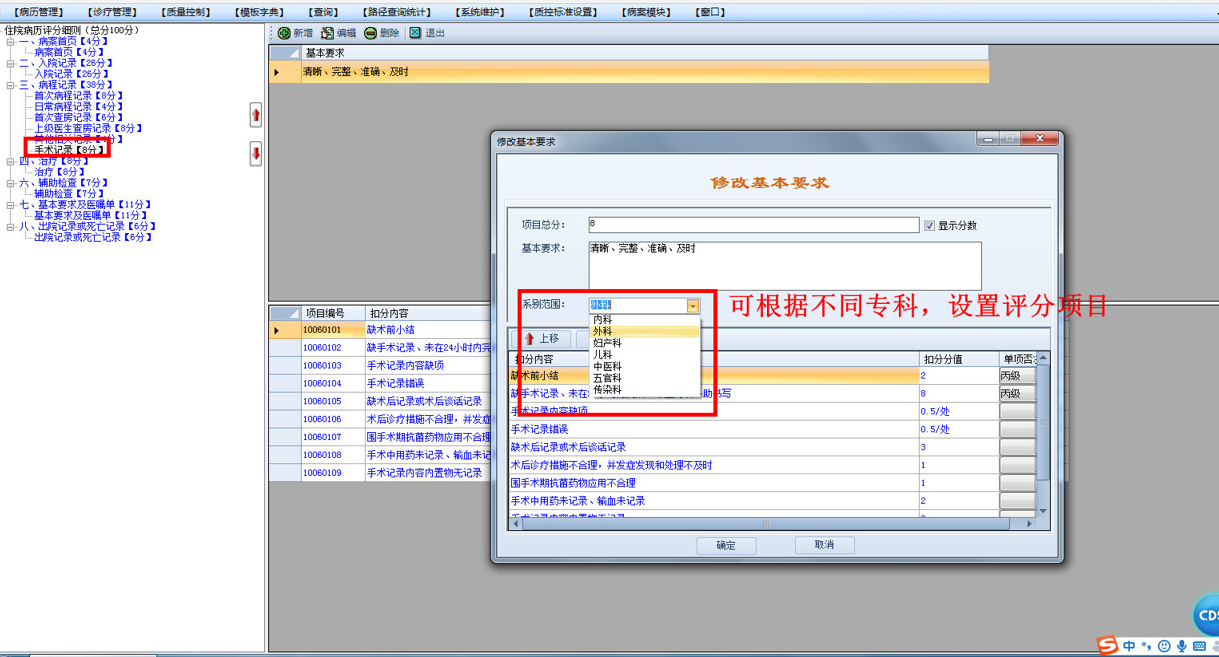
Task: Open the 病历管理 menu
Action: pyautogui.click(x=39, y=12)
